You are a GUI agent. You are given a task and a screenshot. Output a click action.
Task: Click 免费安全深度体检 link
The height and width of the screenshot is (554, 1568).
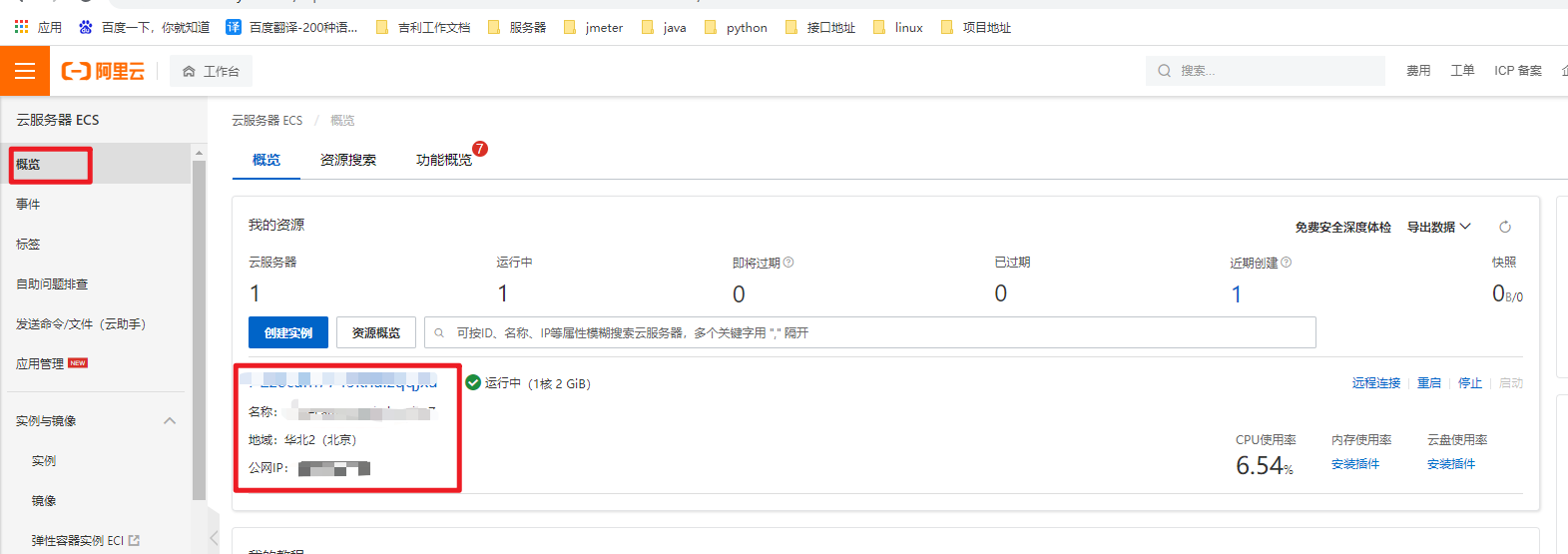click(1342, 227)
